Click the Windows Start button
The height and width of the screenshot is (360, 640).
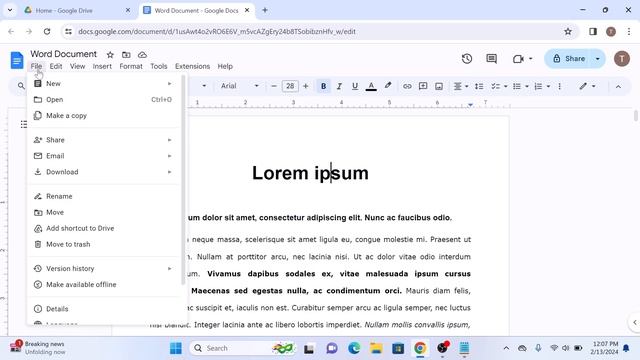176,348
